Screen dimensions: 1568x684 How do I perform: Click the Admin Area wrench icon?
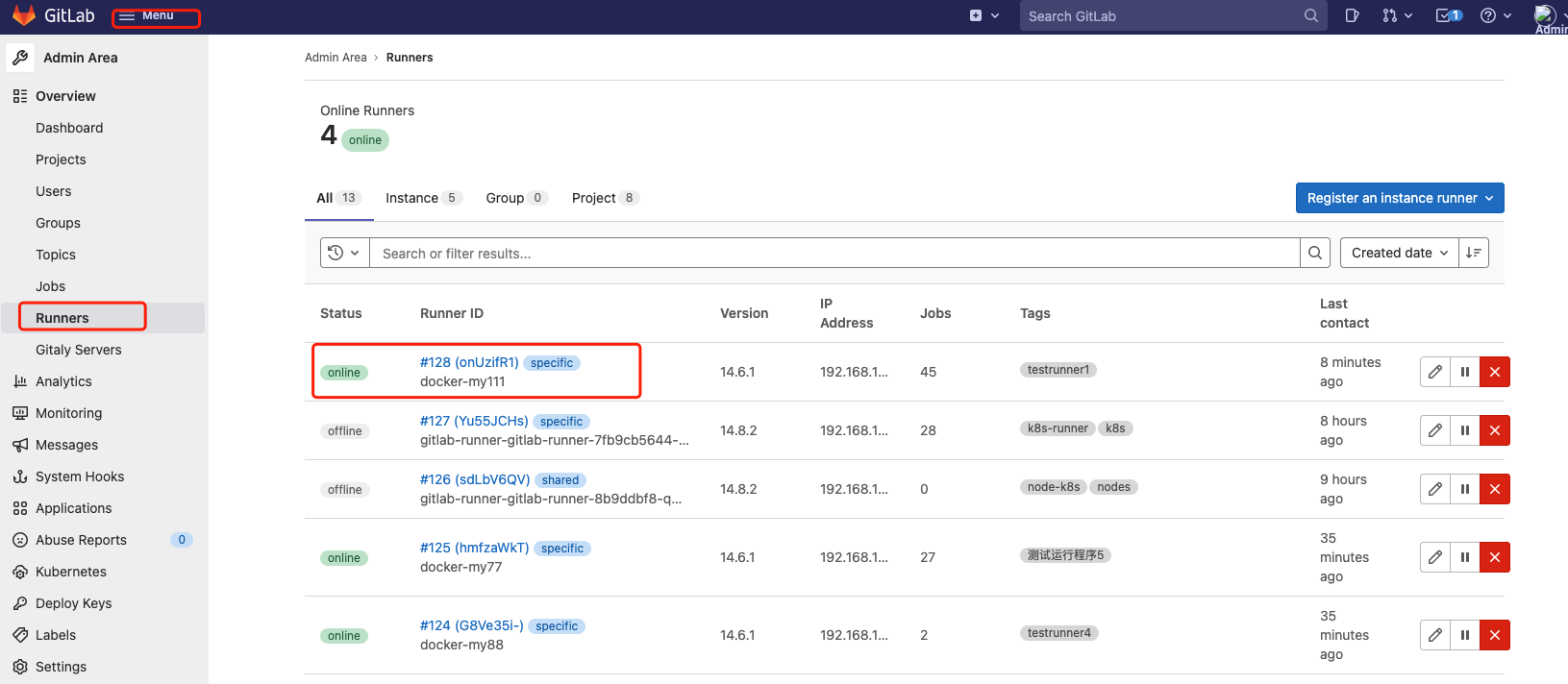pyautogui.click(x=20, y=58)
